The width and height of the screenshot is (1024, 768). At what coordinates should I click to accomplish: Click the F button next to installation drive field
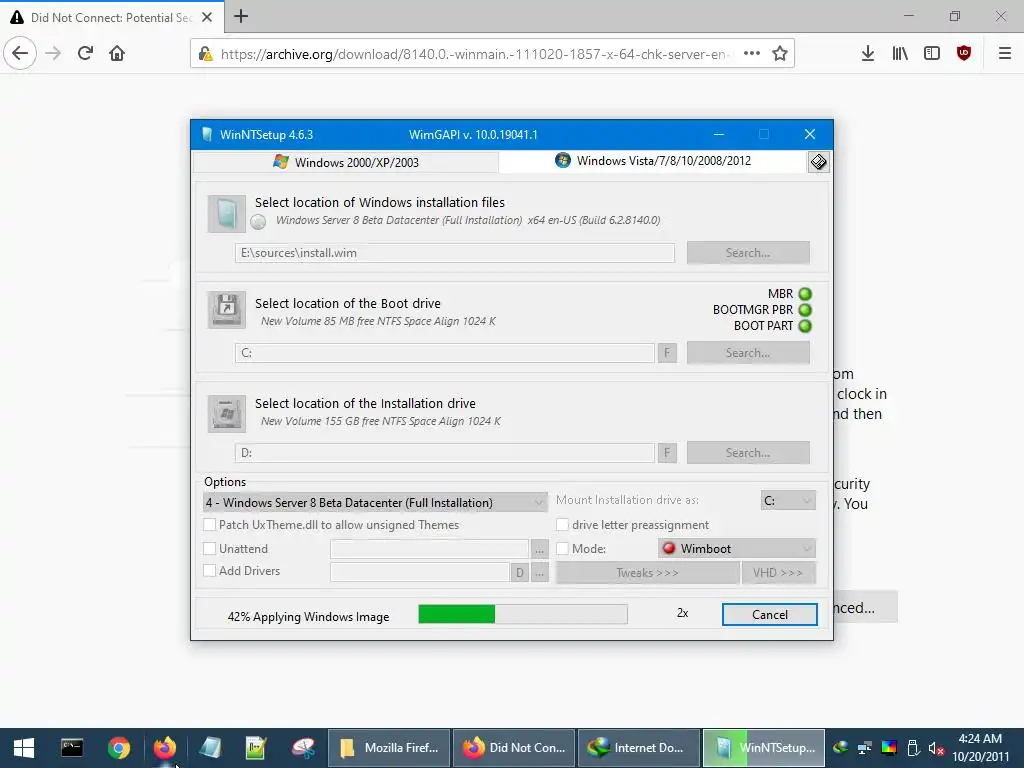(667, 453)
